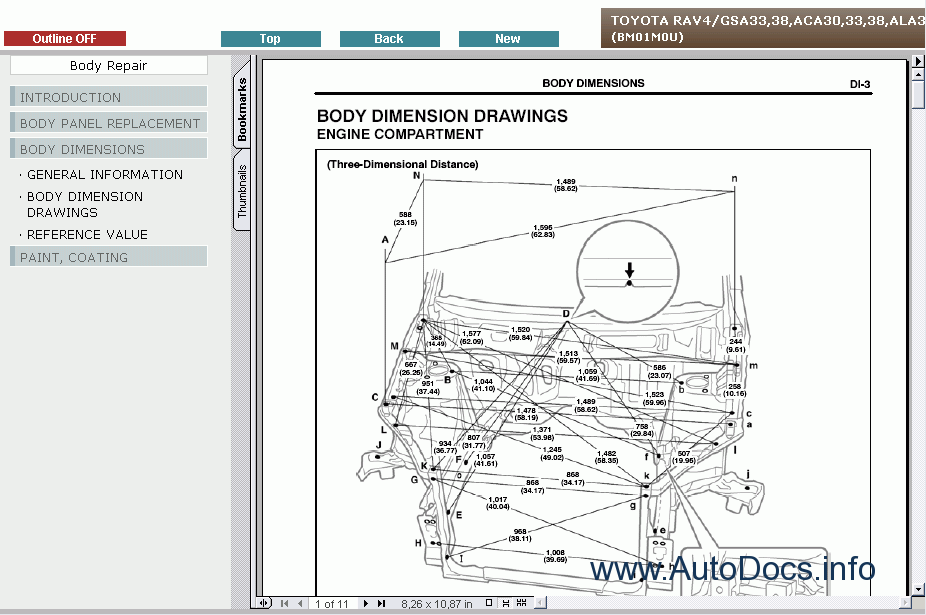Click the page number field 1 of 11
Viewport: 926px width, 615px height.
coord(332,604)
